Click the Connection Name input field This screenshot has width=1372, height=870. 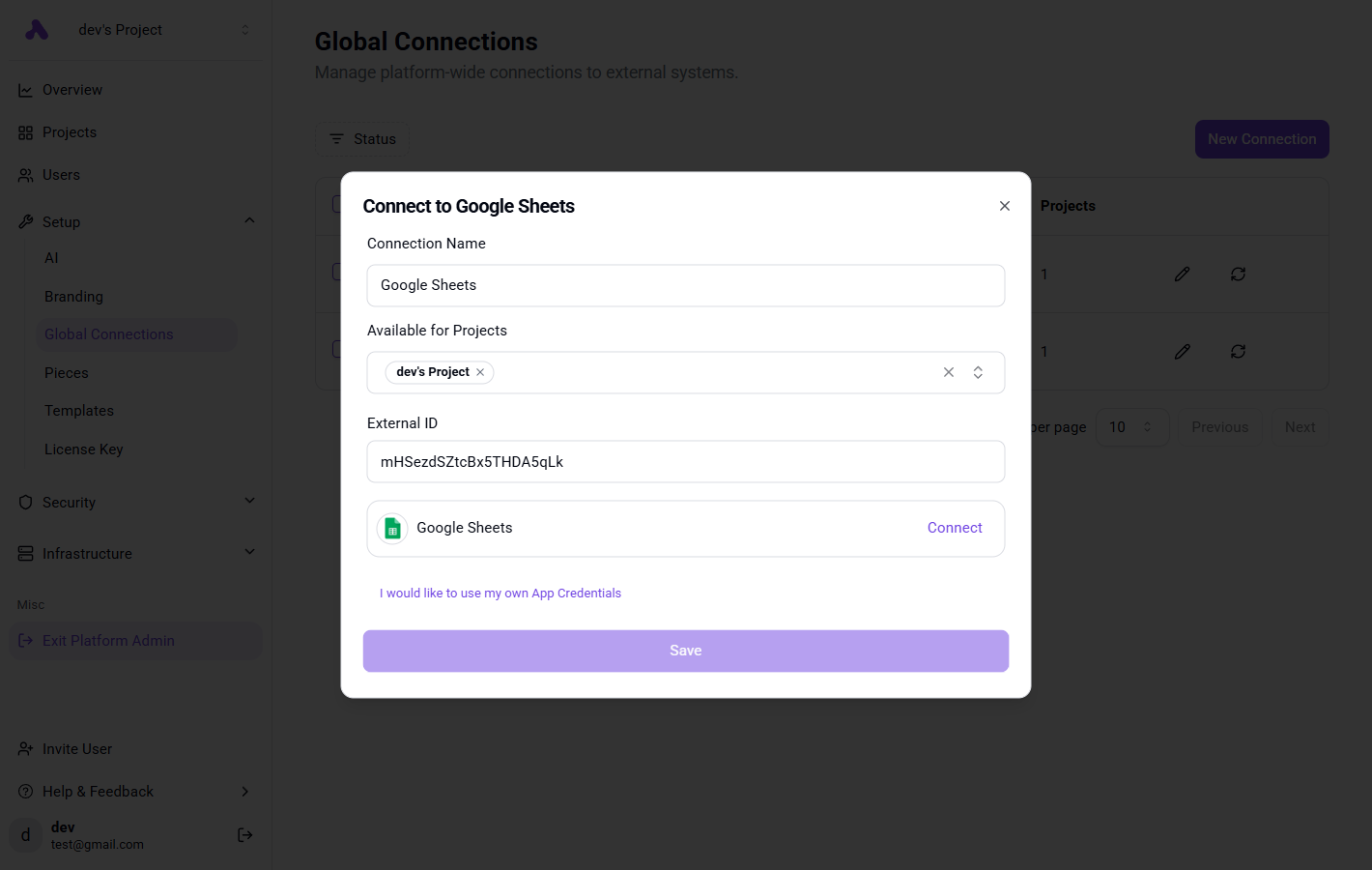click(685, 285)
